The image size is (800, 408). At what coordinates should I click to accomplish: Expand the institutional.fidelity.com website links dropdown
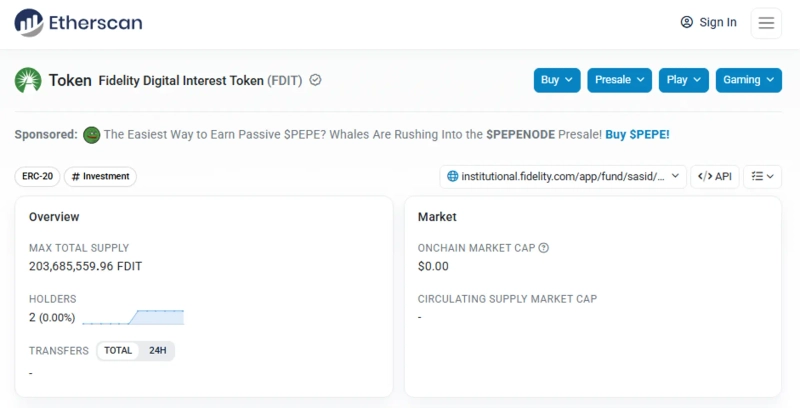[x=563, y=177]
